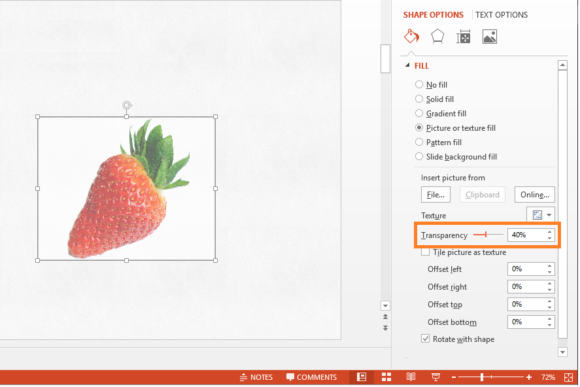Uncheck Rotate with shape
Screen dimensions: 580x387
click(x=425, y=339)
